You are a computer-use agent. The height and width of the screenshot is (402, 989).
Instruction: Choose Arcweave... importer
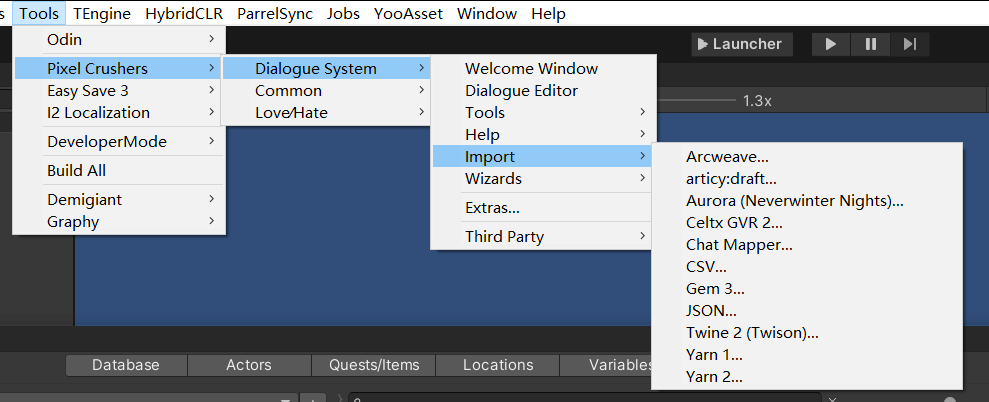(x=807, y=157)
